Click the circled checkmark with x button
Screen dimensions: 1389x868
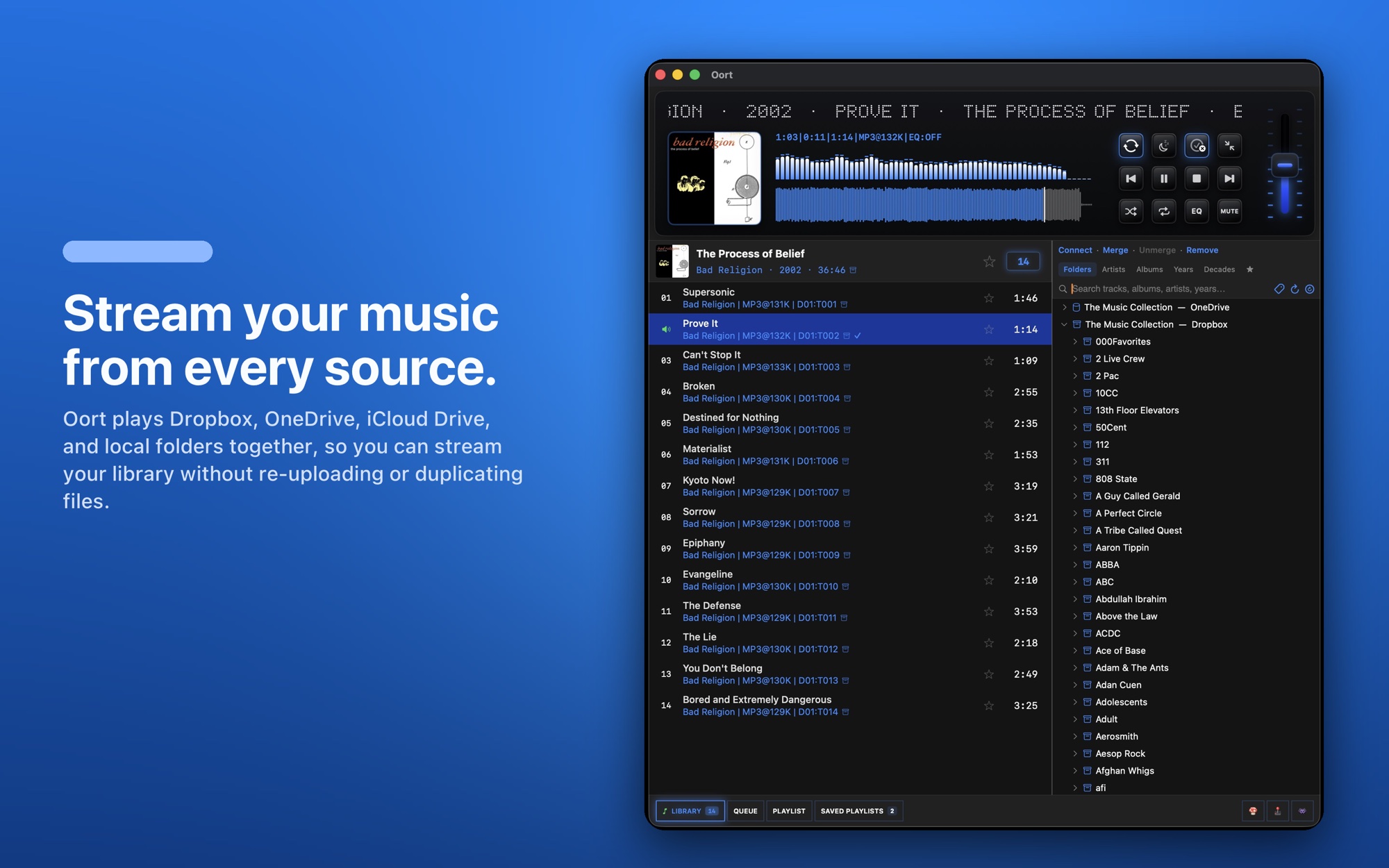(1197, 146)
